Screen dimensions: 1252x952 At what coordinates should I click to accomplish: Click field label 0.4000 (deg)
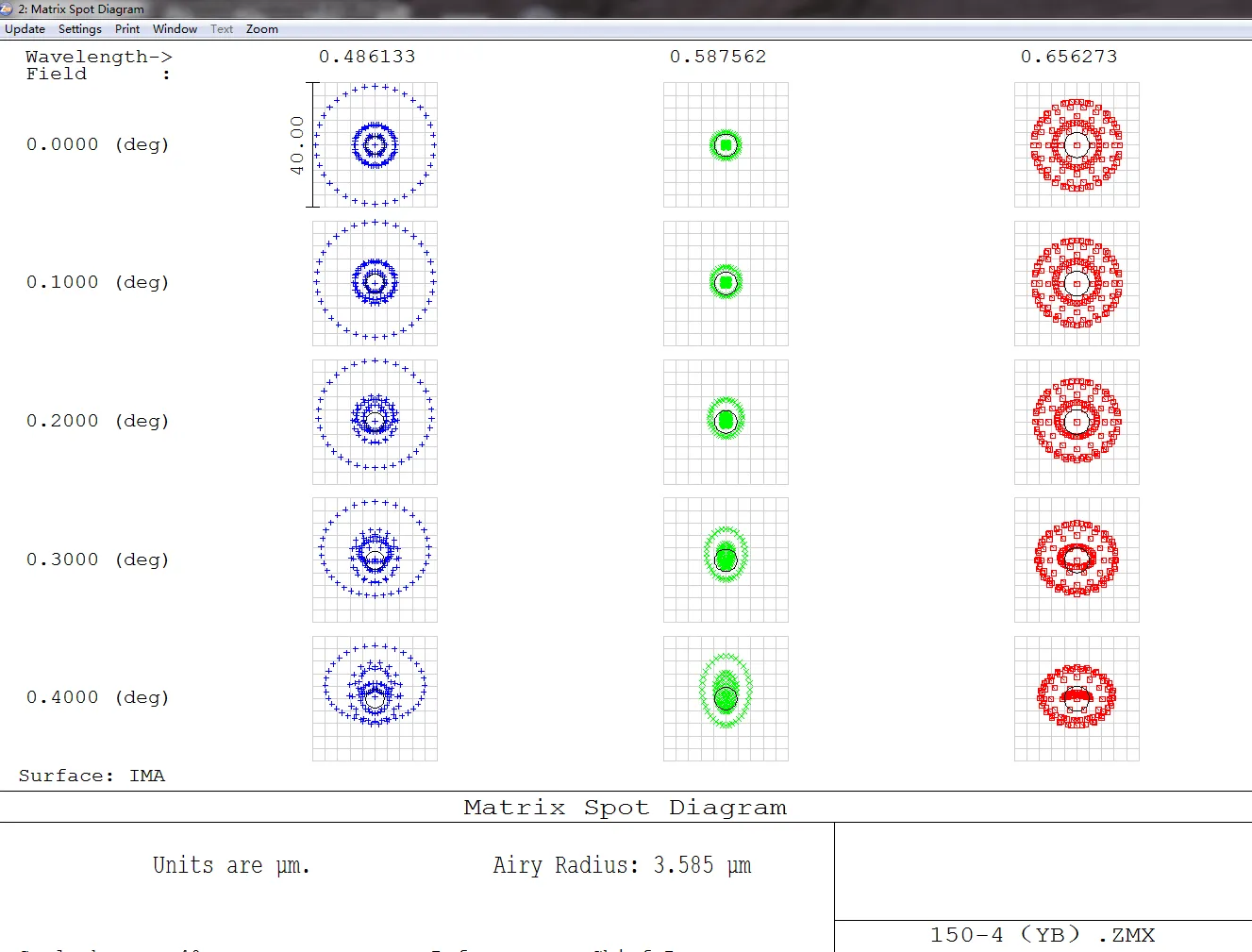(97, 697)
